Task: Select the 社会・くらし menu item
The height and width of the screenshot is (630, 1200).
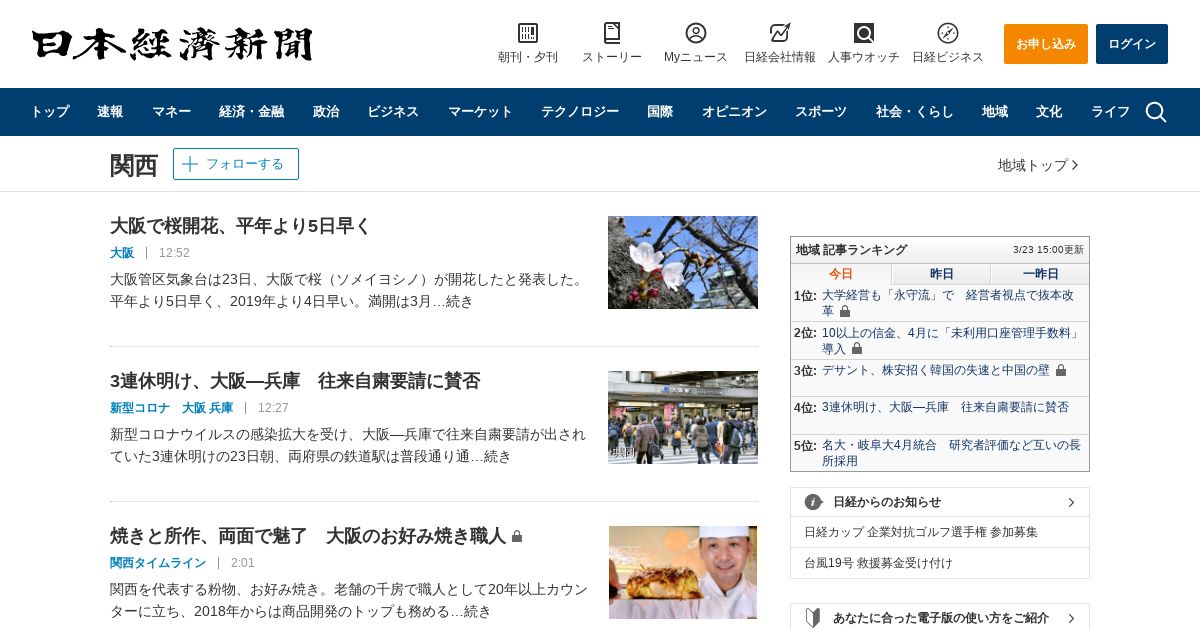Action: (915, 112)
